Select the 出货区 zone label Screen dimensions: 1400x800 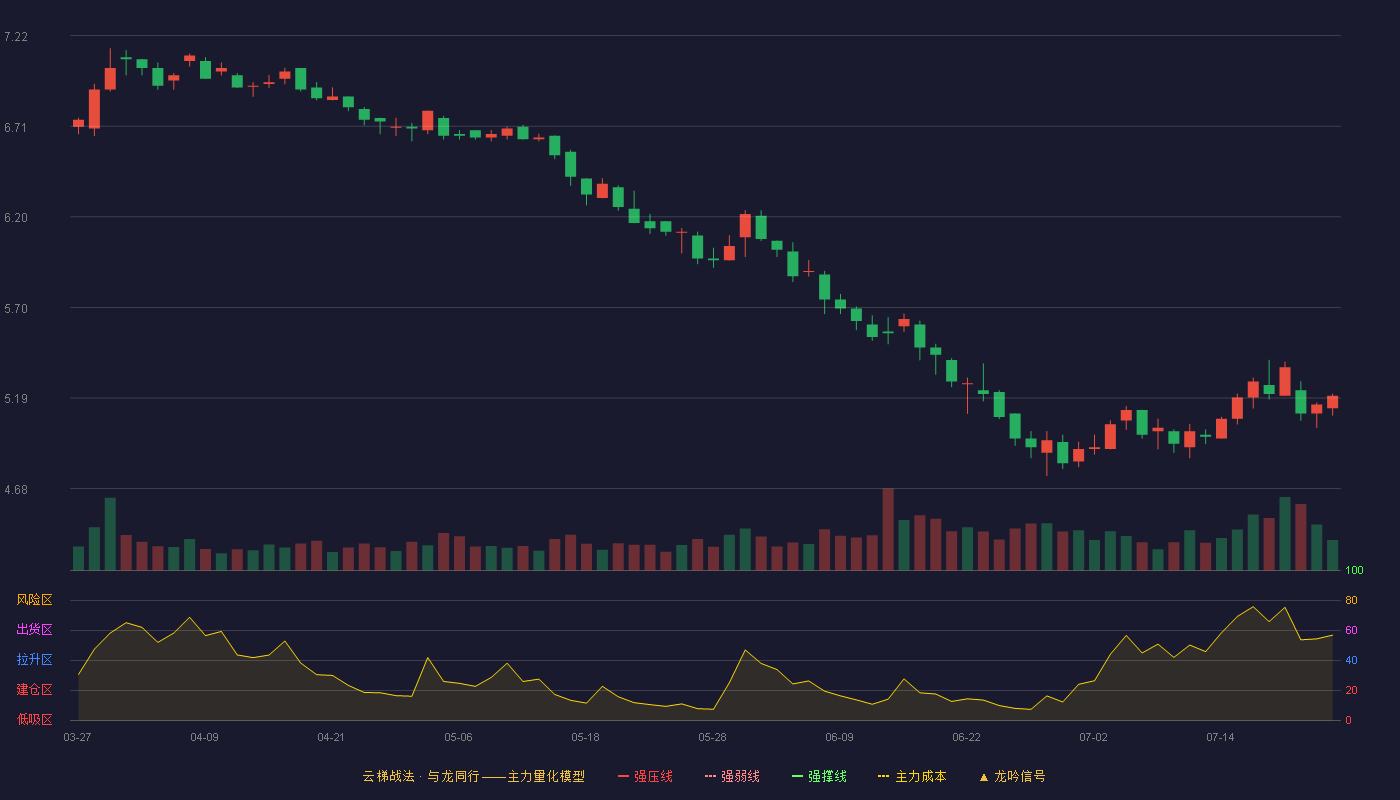tap(34, 630)
